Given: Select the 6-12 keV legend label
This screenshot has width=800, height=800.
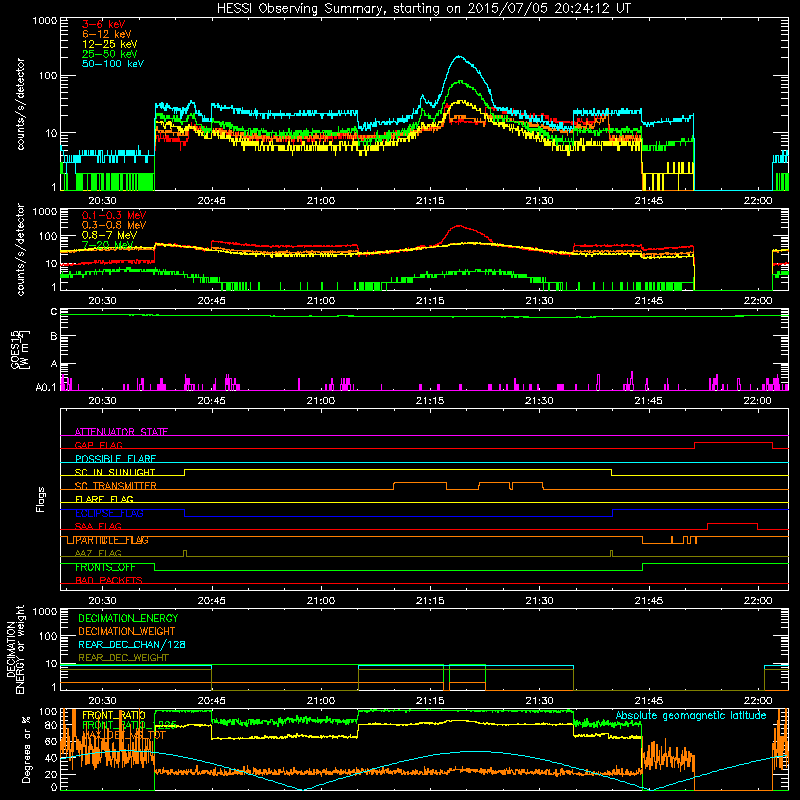Looking at the screenshot, I should pos(106,34).
